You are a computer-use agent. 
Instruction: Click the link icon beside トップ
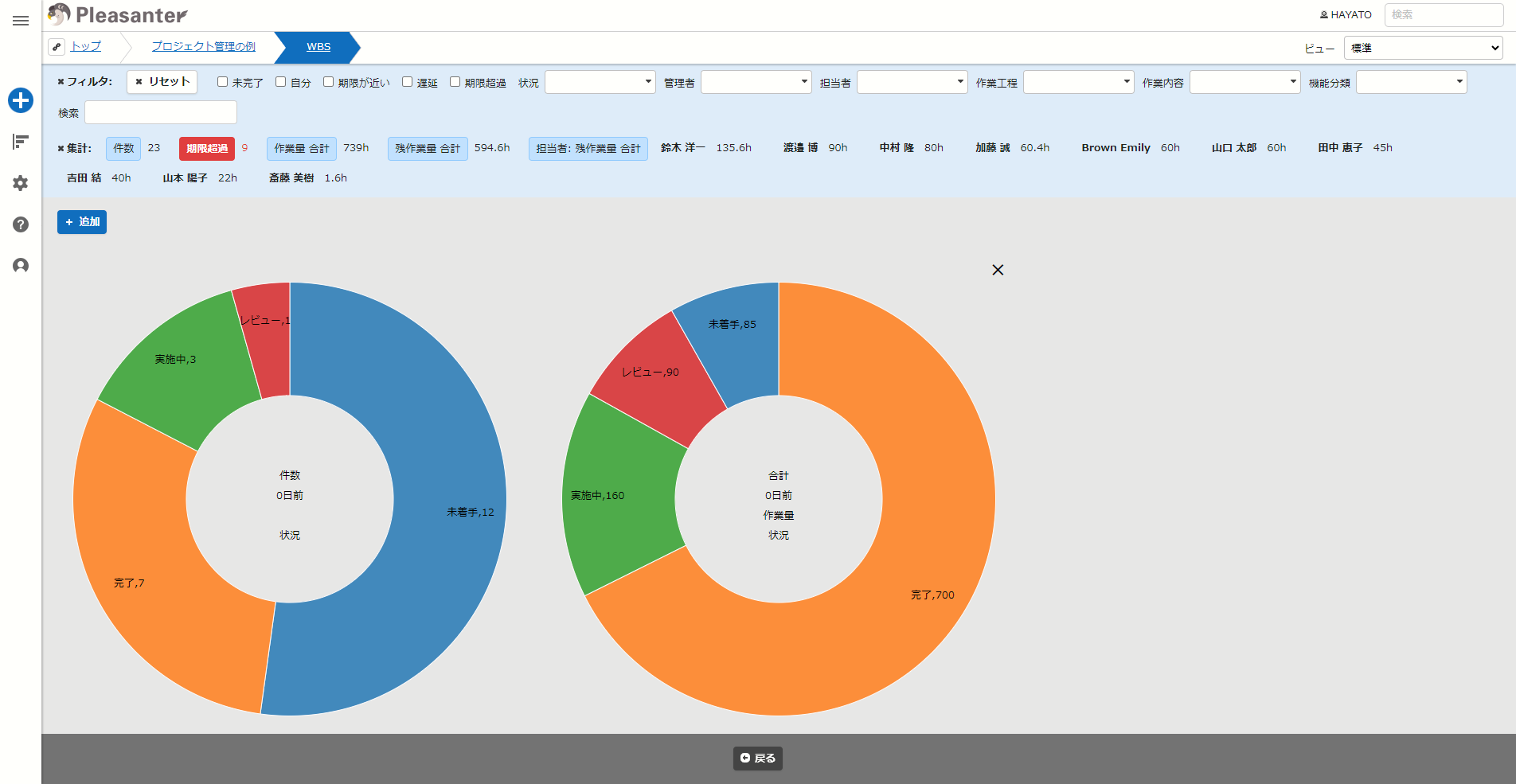click(x=57, y=47)
